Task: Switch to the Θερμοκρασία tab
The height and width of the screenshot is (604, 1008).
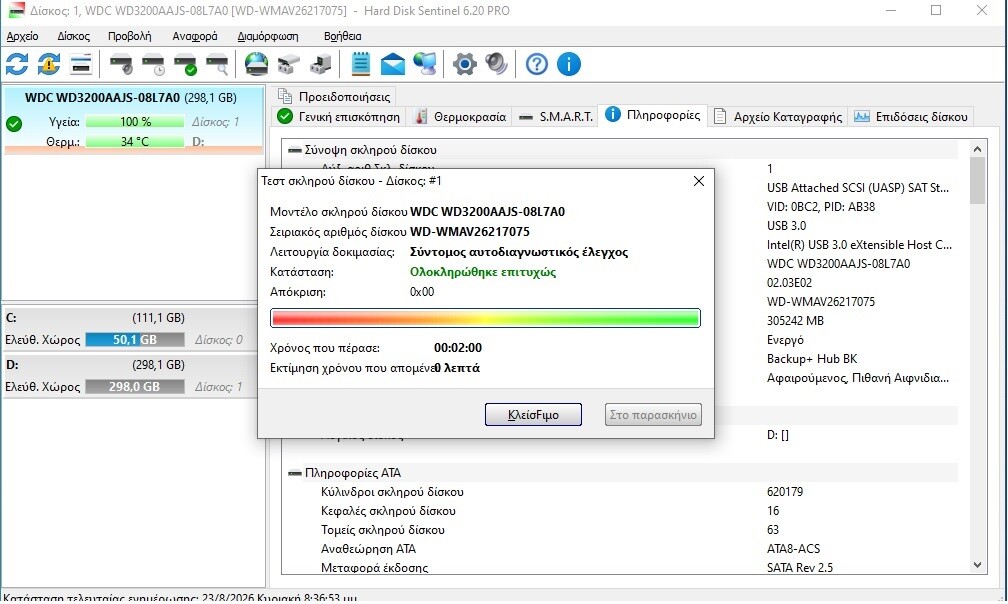Action: (x=460, y=117)
